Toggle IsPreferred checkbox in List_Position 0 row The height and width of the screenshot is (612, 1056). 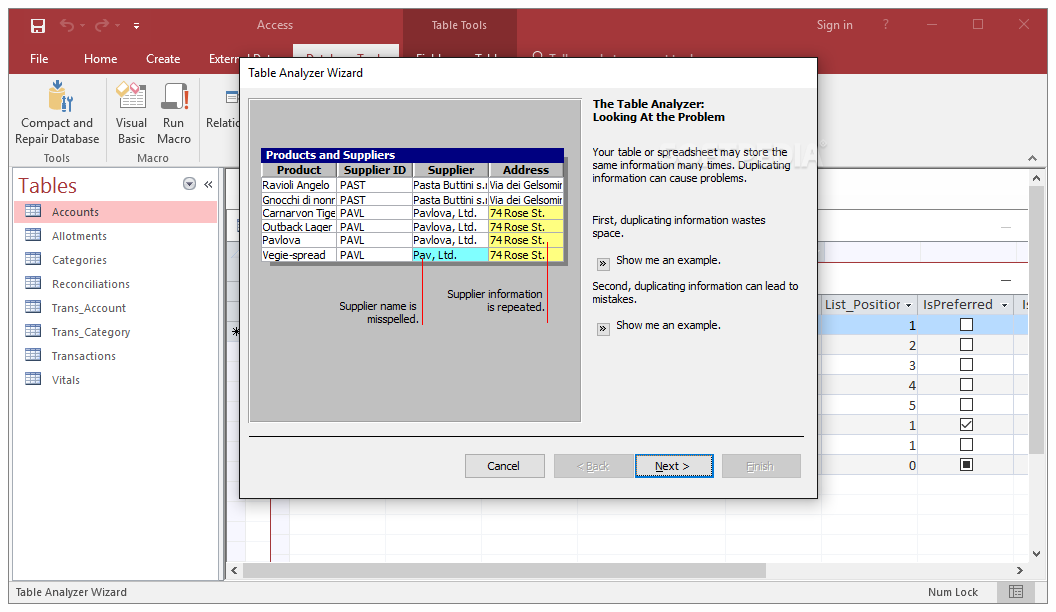(966, 465)
